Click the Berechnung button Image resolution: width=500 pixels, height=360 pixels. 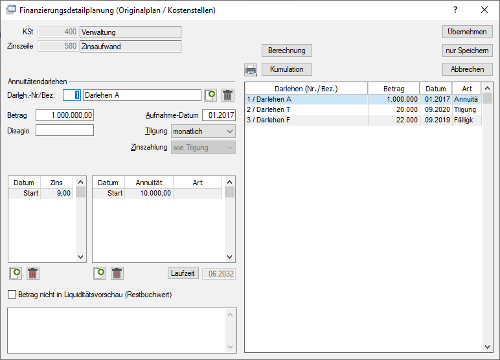pos(287,51)
